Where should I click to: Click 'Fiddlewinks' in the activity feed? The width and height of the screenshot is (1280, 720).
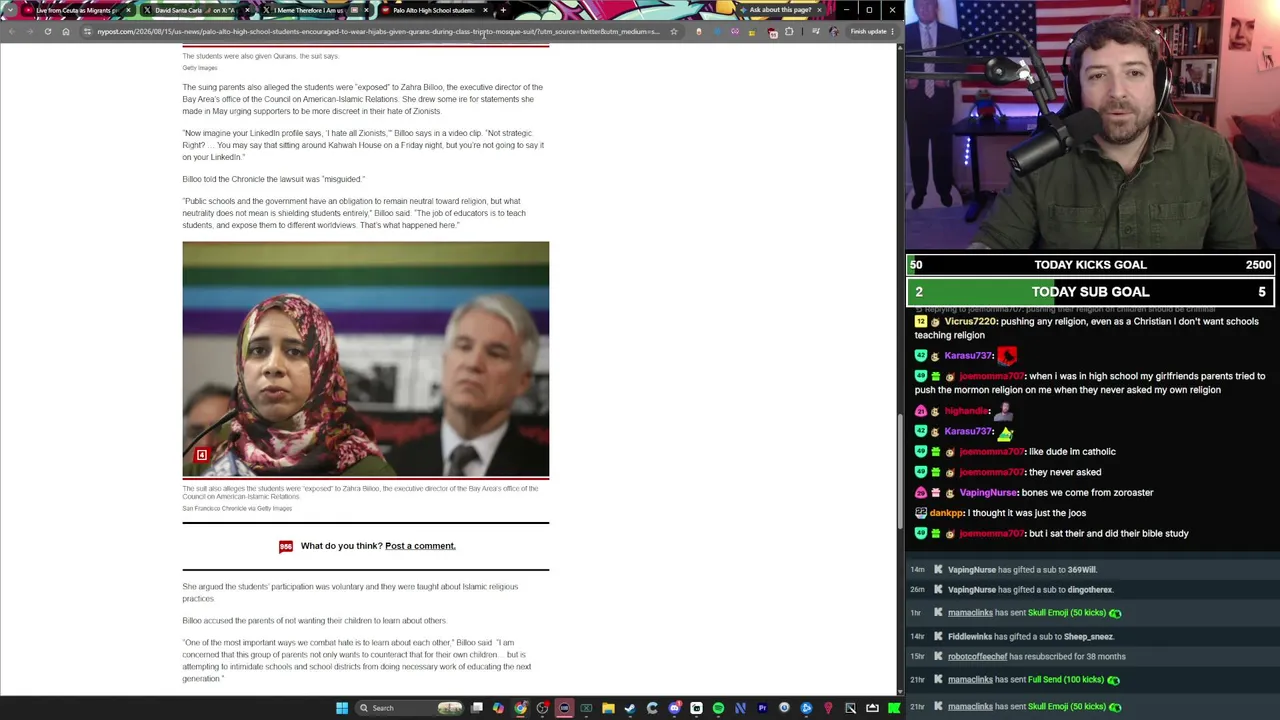click(970, 637)
